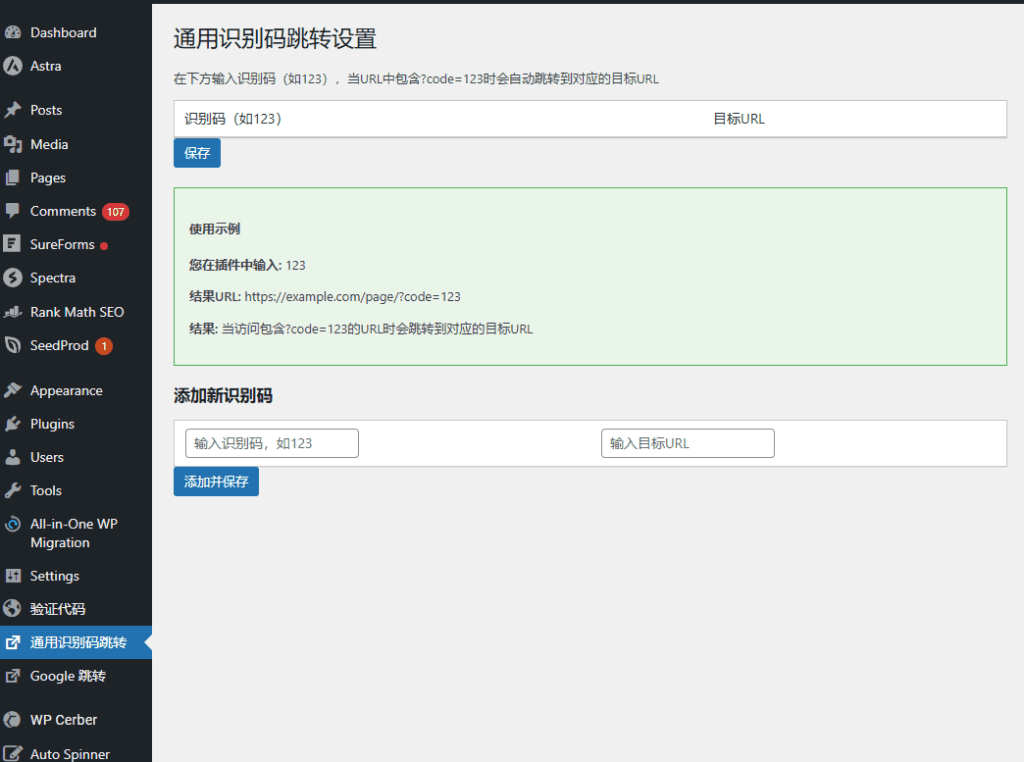This screenshot has height=762, width=1024.
Task: Click the Pages icon in sidebar
Action: click(x=12, y=178)
